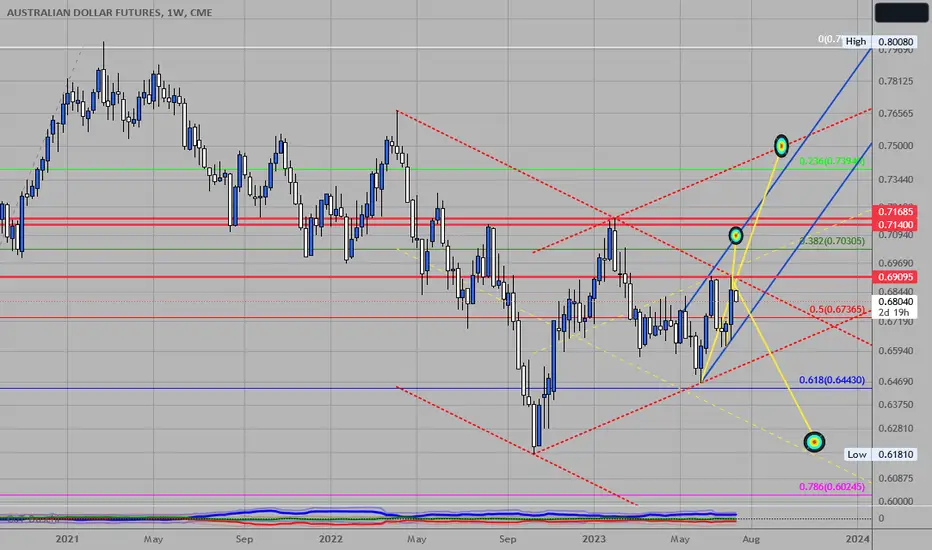The image size is (932, 550).
Task: Click the 0.63750 price scale value
Action: [x=896, y=404]
